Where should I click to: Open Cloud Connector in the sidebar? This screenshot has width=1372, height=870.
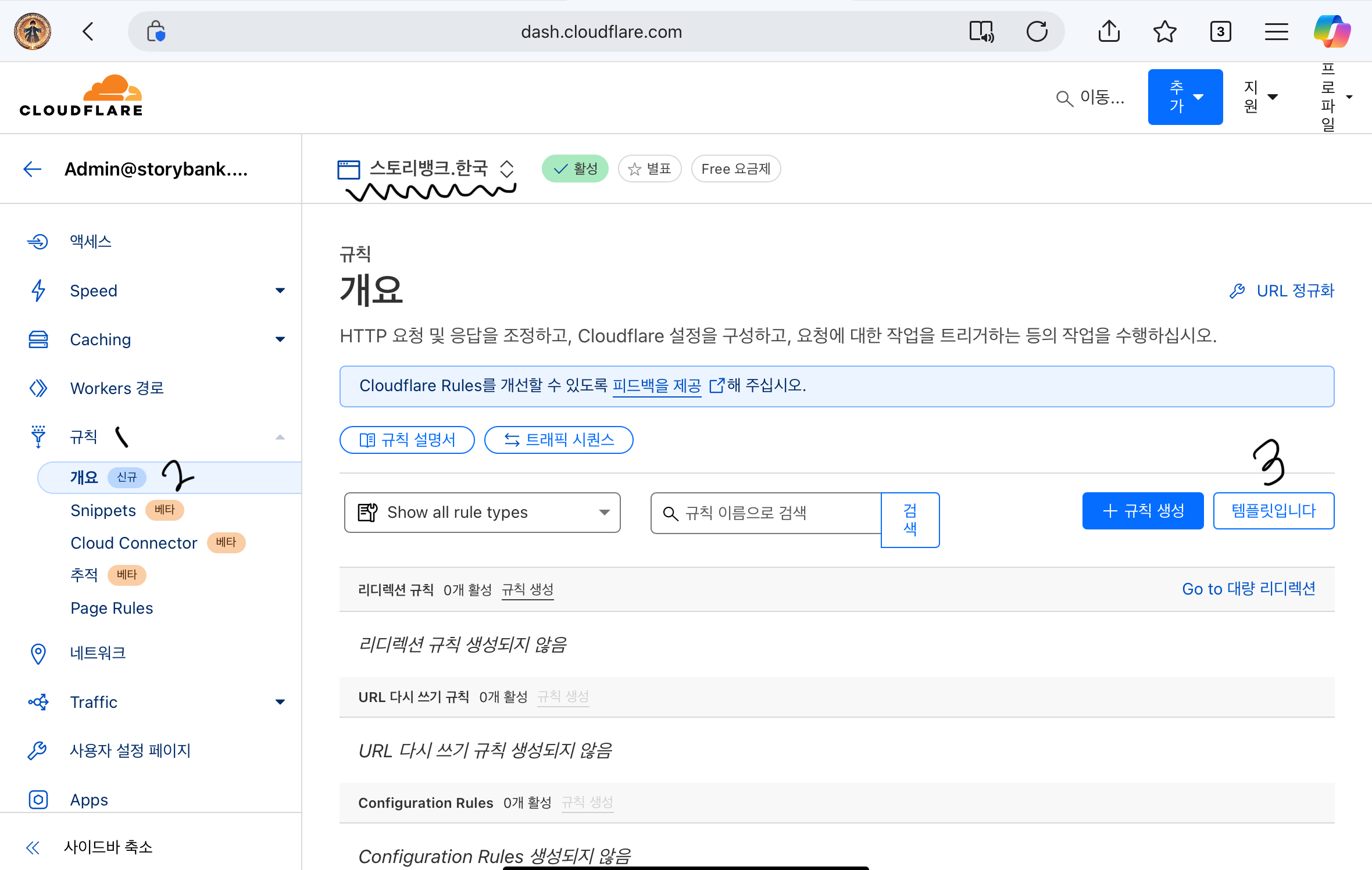click(134, 543)
